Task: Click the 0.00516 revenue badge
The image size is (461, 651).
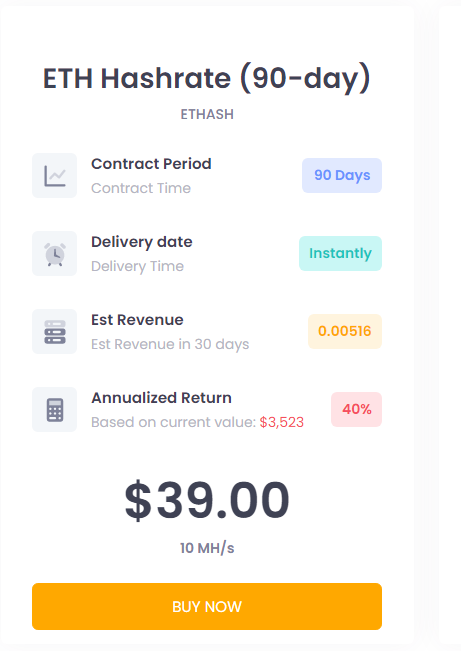Action: coord(345,331)
